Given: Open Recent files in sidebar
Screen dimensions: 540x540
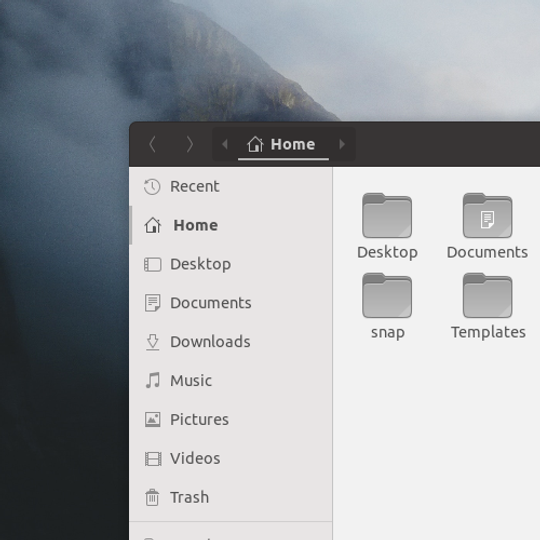Looking at the screenshot, I should [231, 187].
